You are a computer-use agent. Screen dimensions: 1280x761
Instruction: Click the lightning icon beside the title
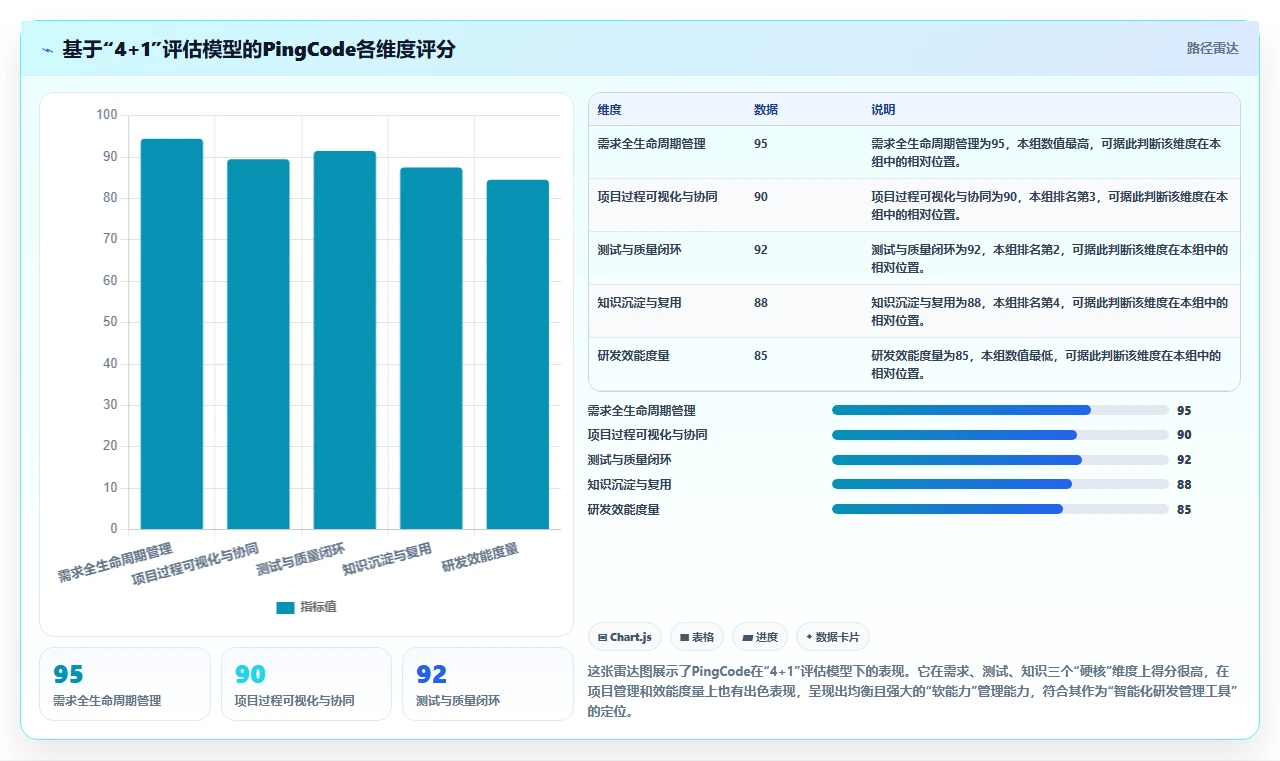[47, 50]
